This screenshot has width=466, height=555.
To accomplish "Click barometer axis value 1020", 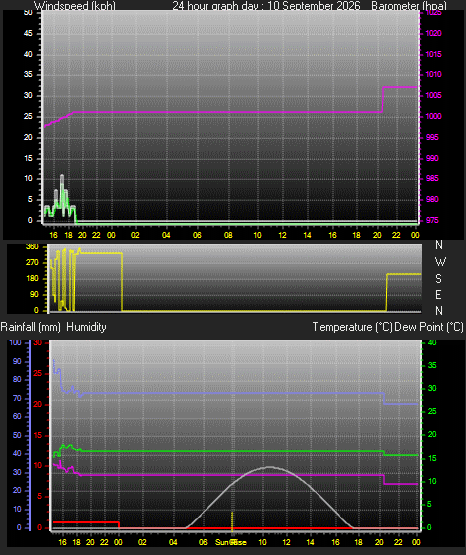I will point(433,33).
